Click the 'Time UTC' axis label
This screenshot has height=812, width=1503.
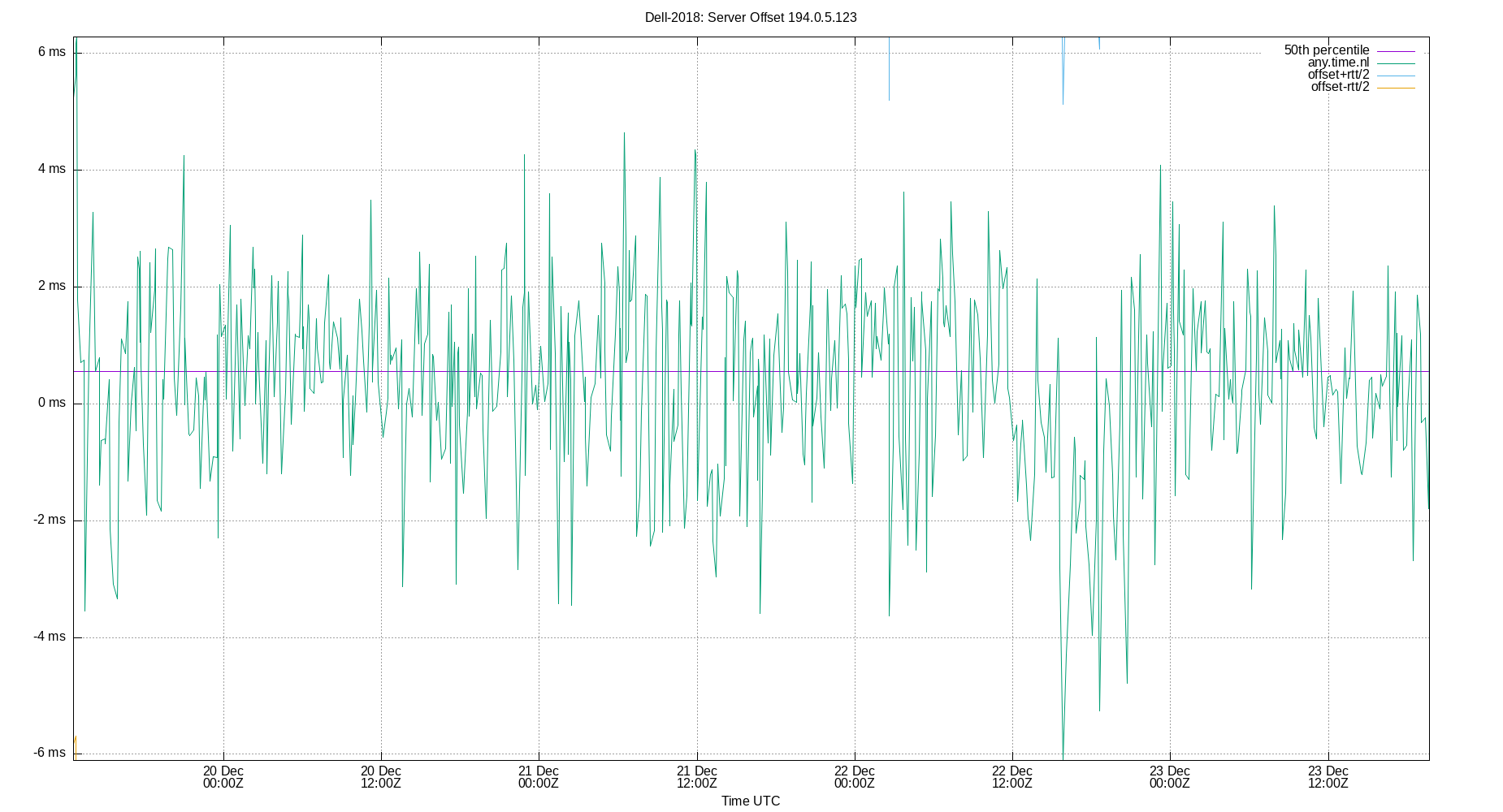(749, 801)
